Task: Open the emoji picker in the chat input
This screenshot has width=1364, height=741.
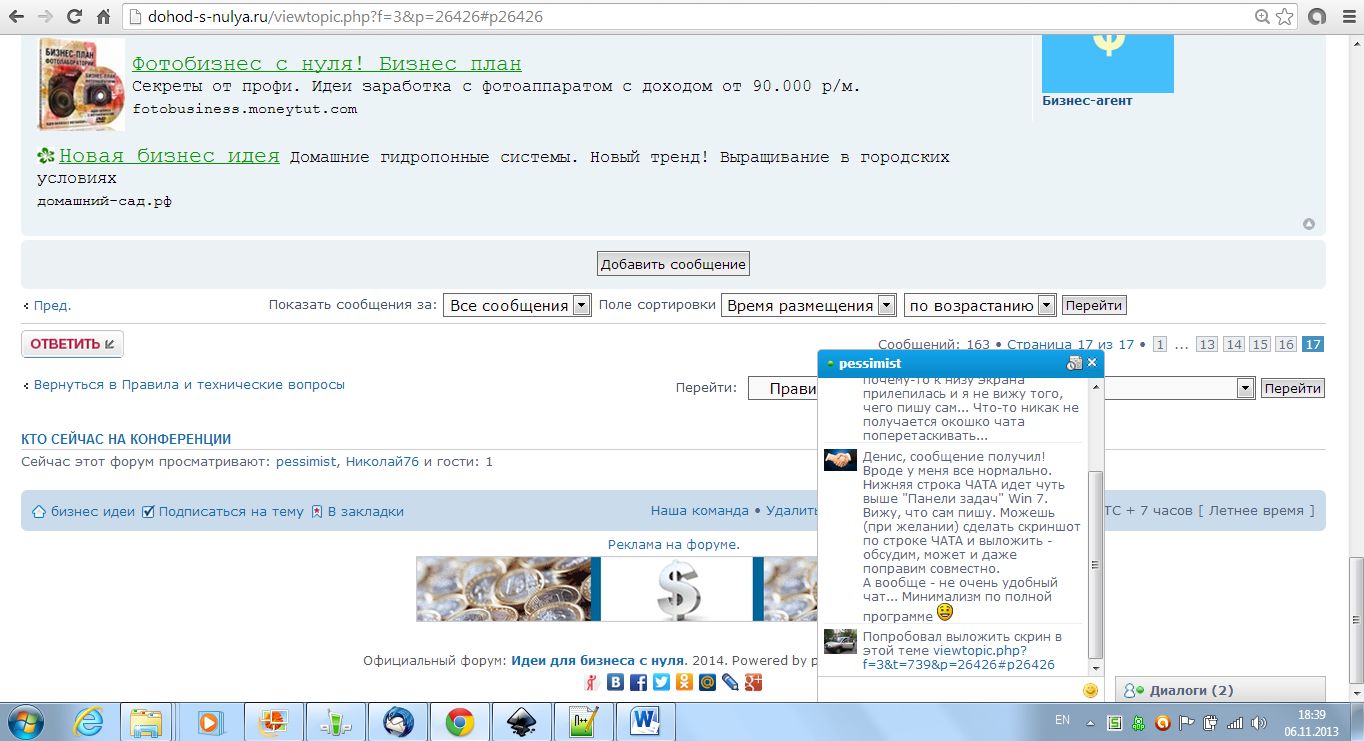Action: point(1090,690)
